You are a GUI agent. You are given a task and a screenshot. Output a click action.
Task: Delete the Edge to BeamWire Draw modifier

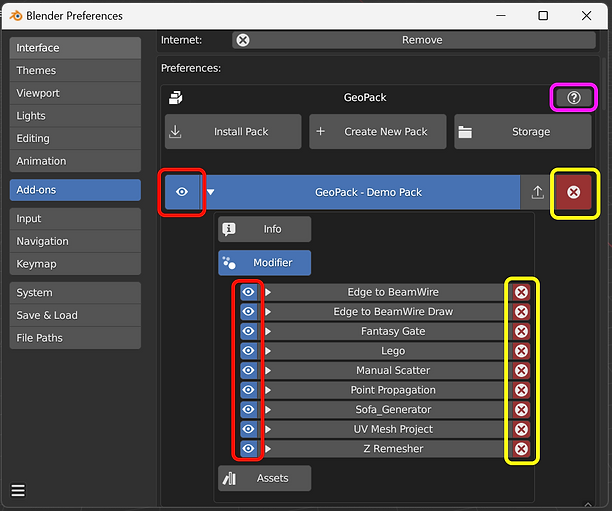pos(521,312)
